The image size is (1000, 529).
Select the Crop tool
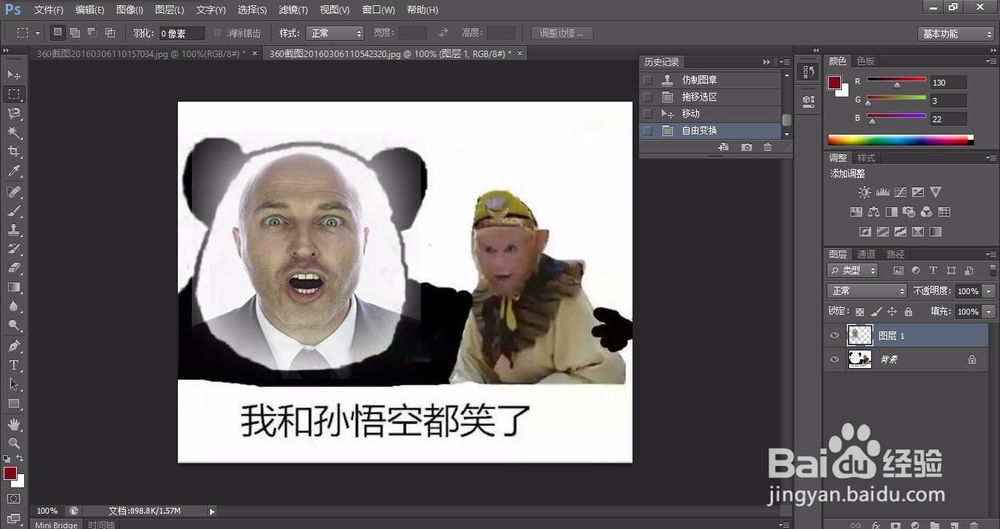pos(13,152)
